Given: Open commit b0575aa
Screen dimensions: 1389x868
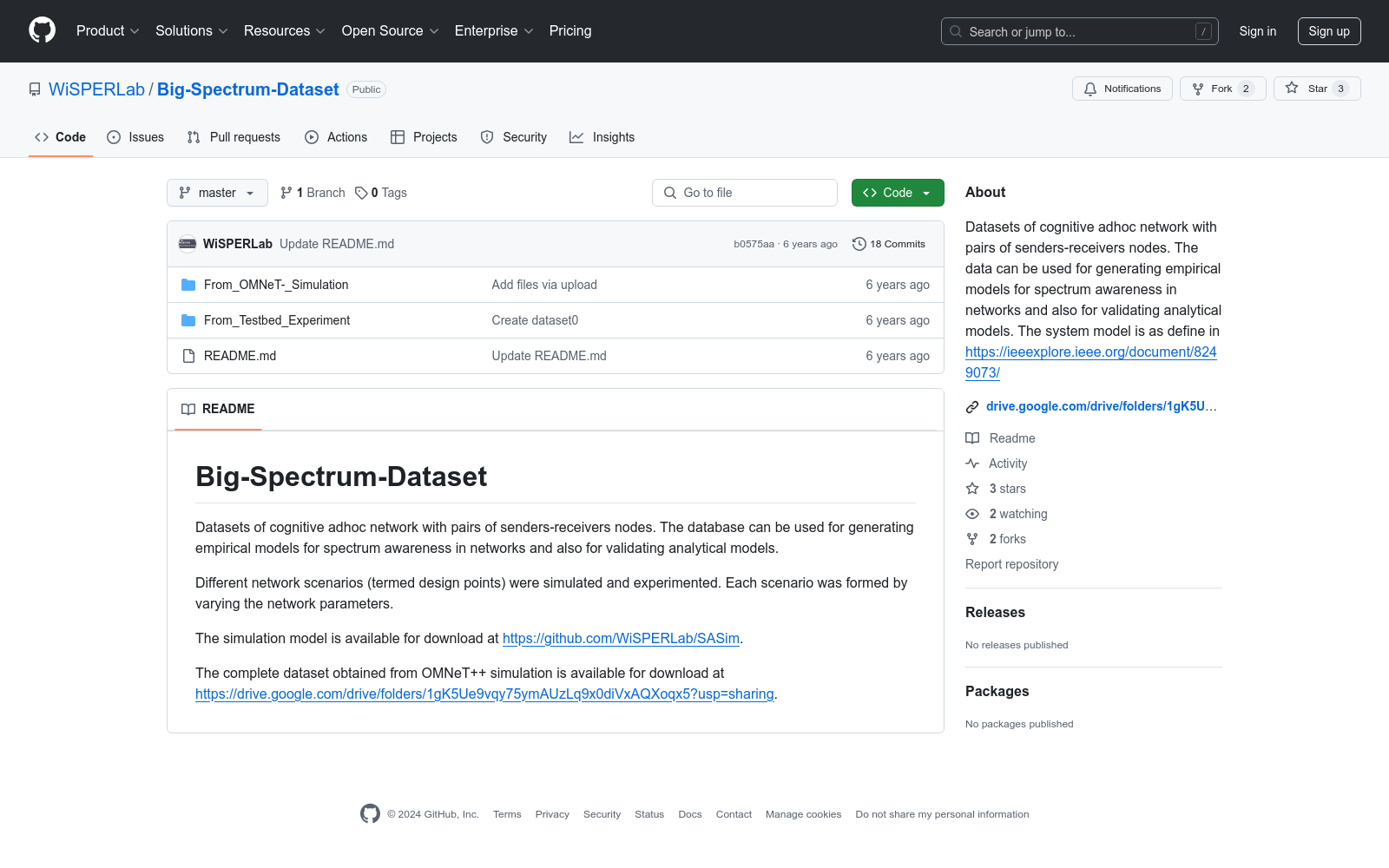Looking at the screenshot, I should point(754,244).
